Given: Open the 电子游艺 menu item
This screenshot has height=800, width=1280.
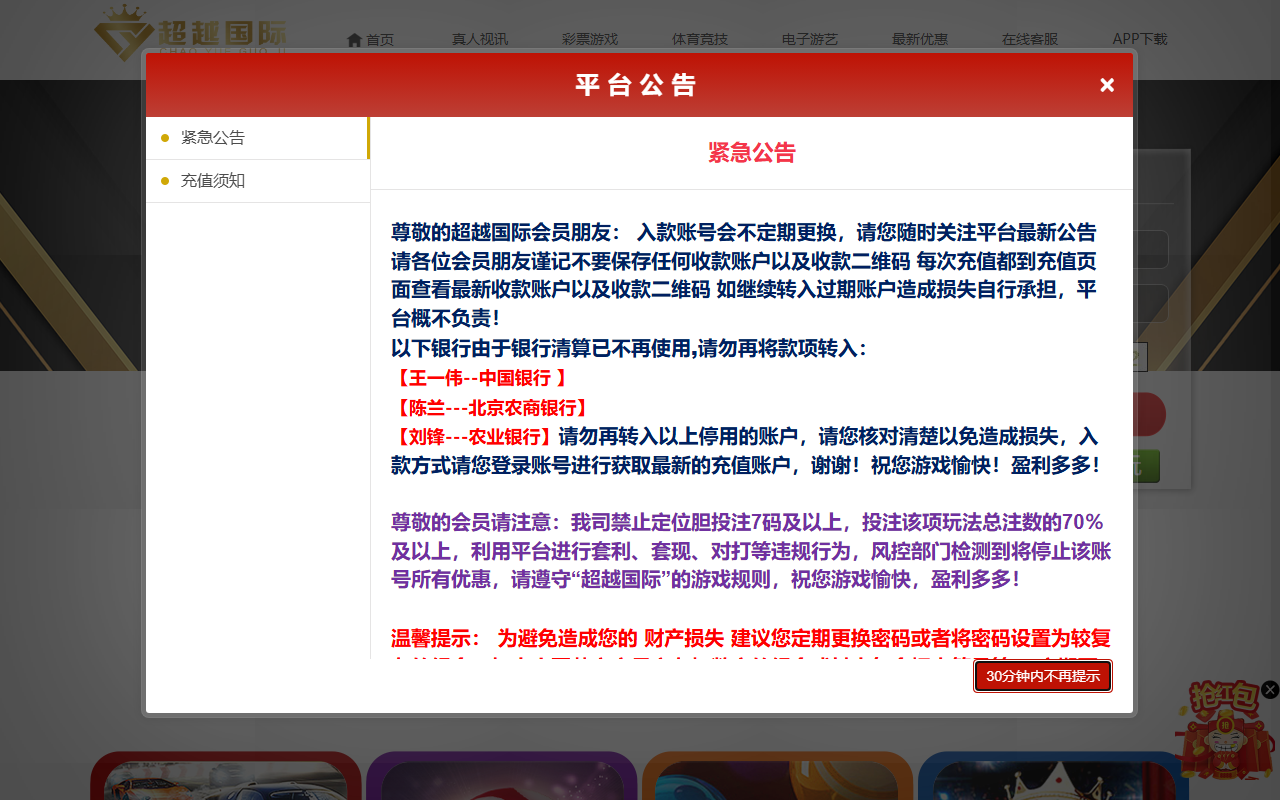Looking at the screenshot, I should 810,40.
